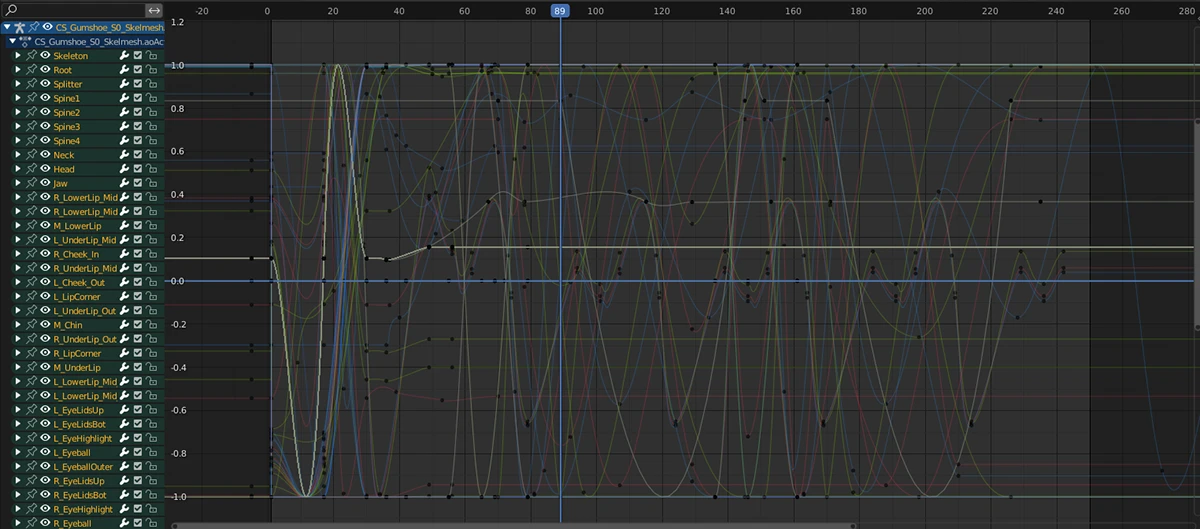Click the invert filter arrows button
This screenshot has height=529, width=1200.
154,10
